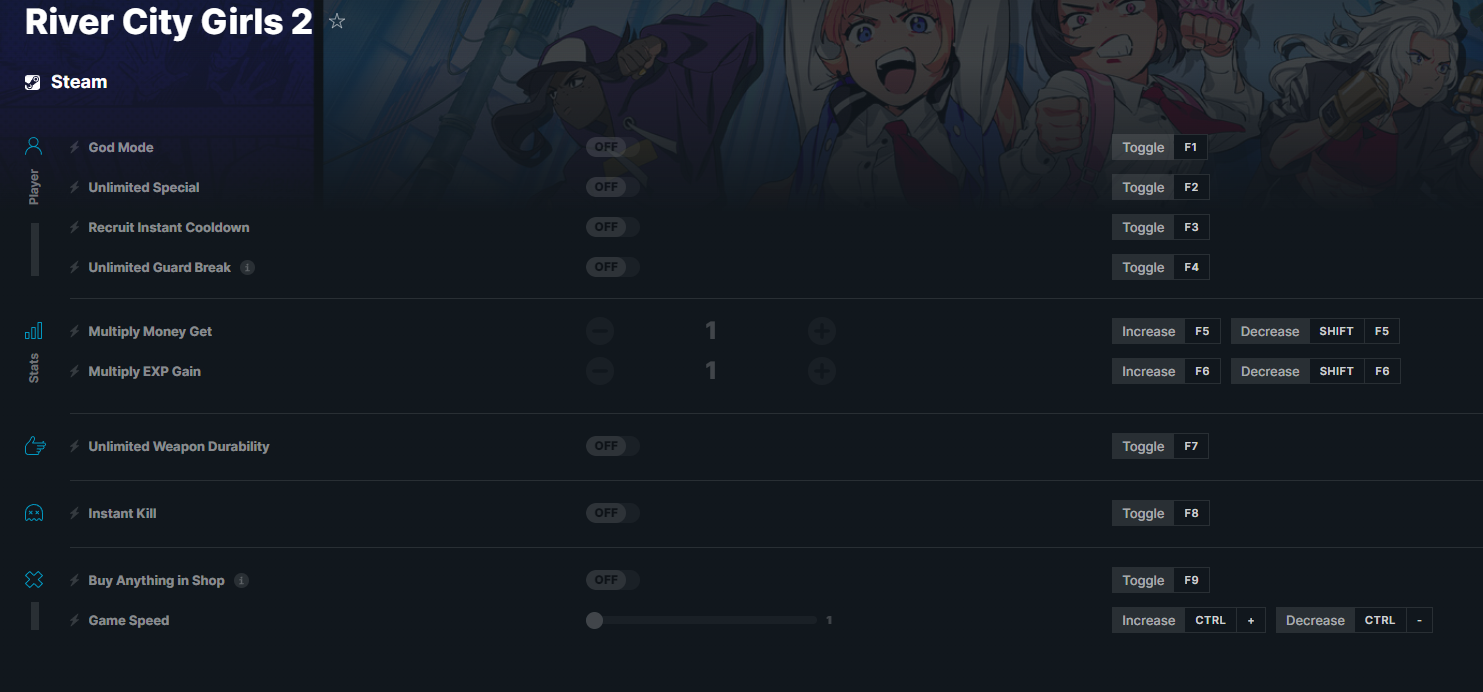Increase Multiply Money Get with plus button
Viewport: 1483px width, 692px height.
822,331
